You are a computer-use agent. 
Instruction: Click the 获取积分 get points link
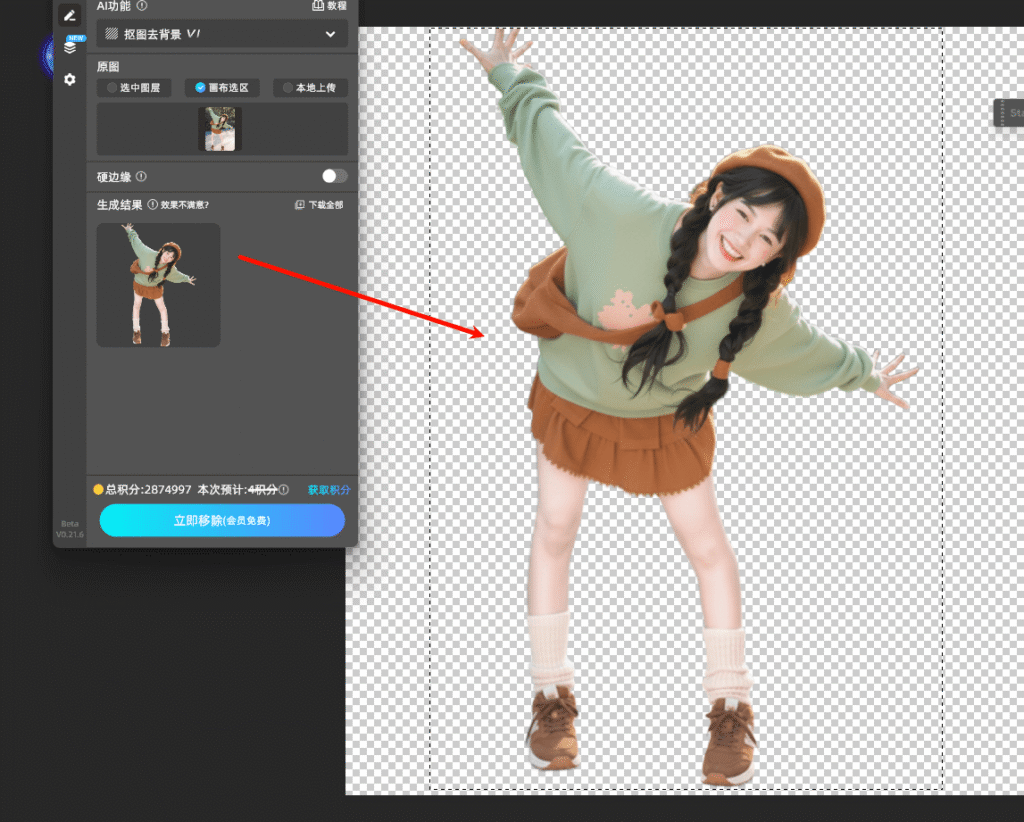(328, 490)
